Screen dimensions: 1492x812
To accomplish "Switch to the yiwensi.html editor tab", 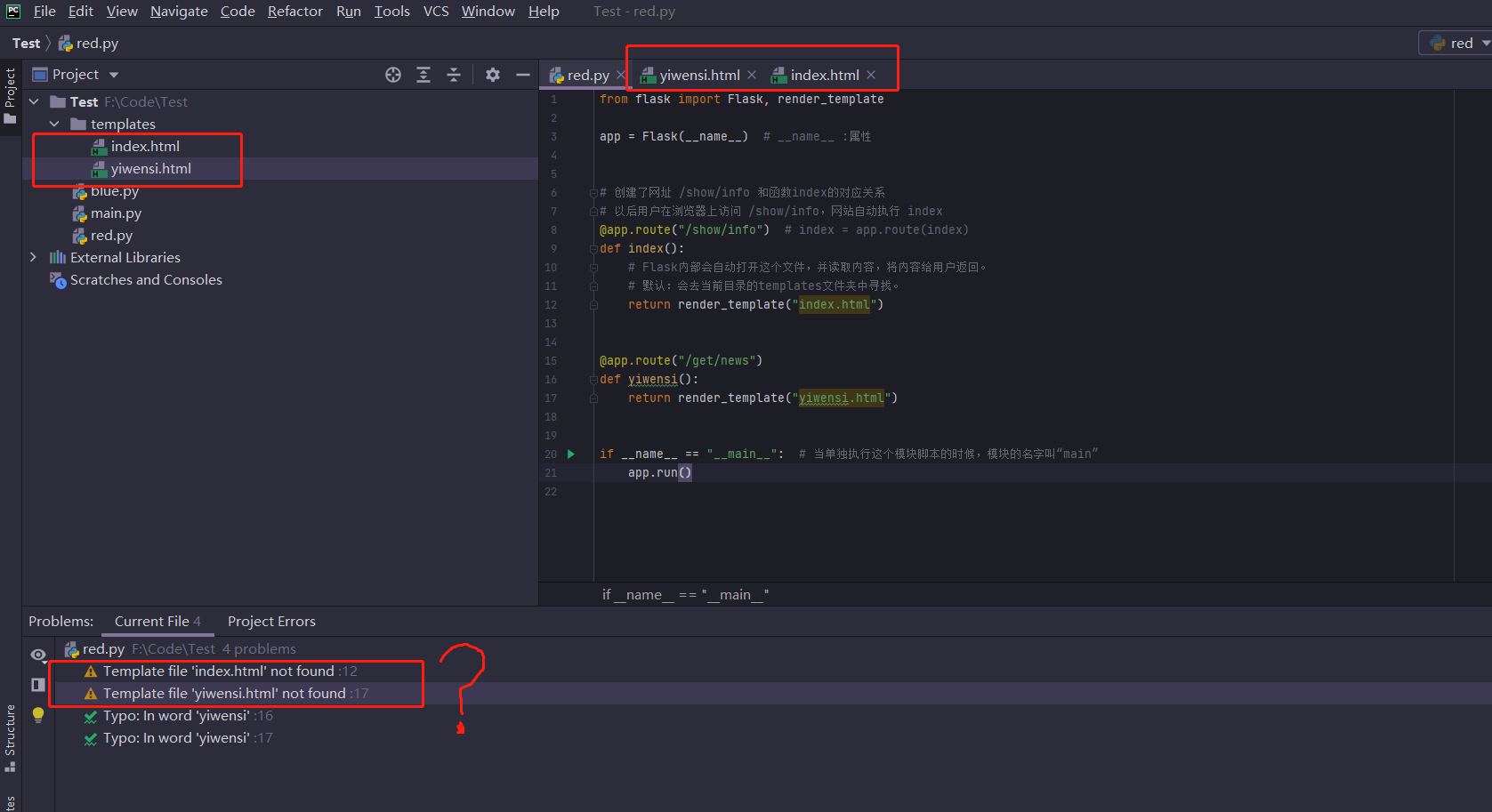I will pyautogui.click(x=699, y=76).
